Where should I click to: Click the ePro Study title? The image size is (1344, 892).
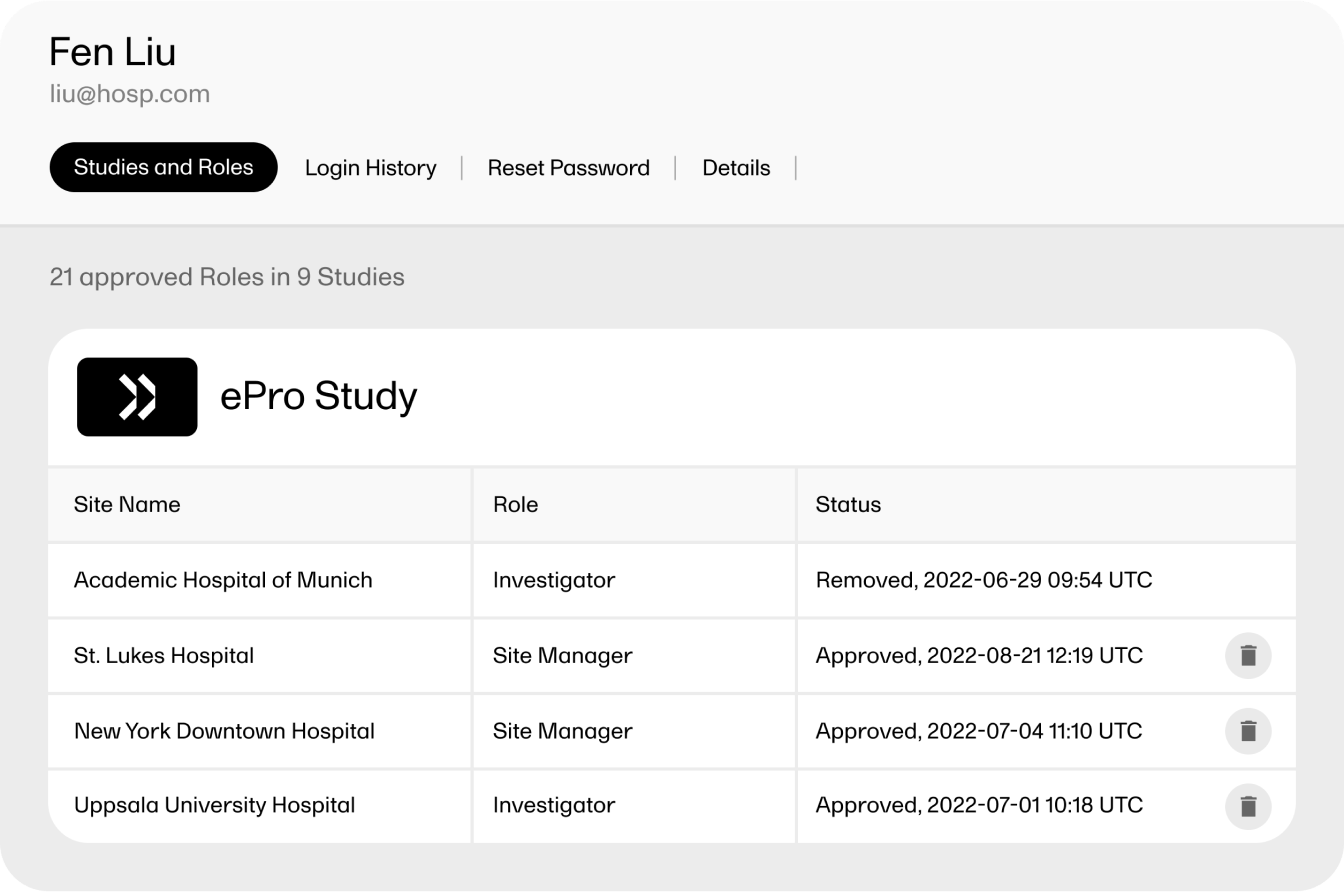(319, 396)
